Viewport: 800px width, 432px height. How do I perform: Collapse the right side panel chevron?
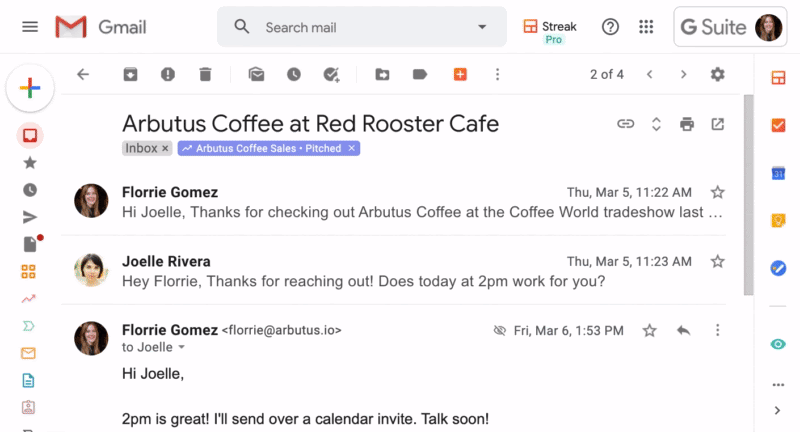pyautogui.click(x=777, y=411)
